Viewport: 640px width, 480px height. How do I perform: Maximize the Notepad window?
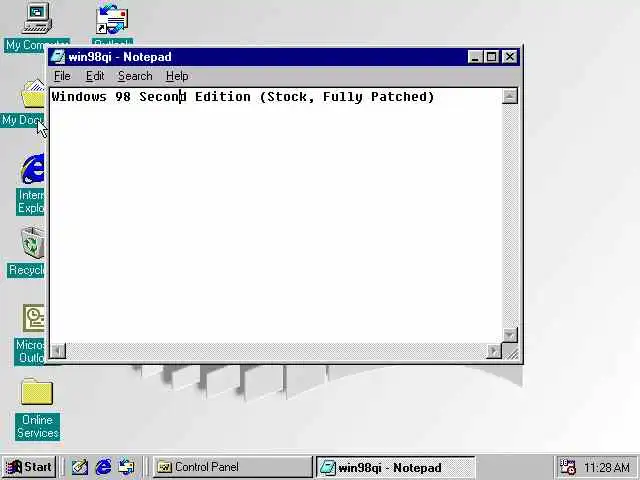(x=491, y=57)
